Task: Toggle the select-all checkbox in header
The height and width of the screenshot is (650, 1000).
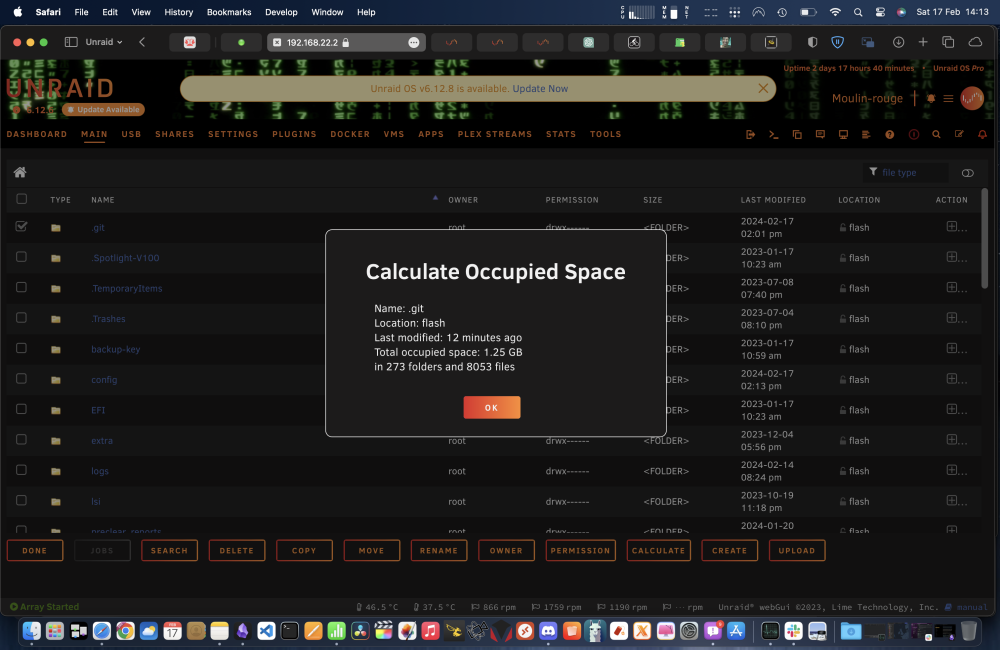Action: point(22,199)
